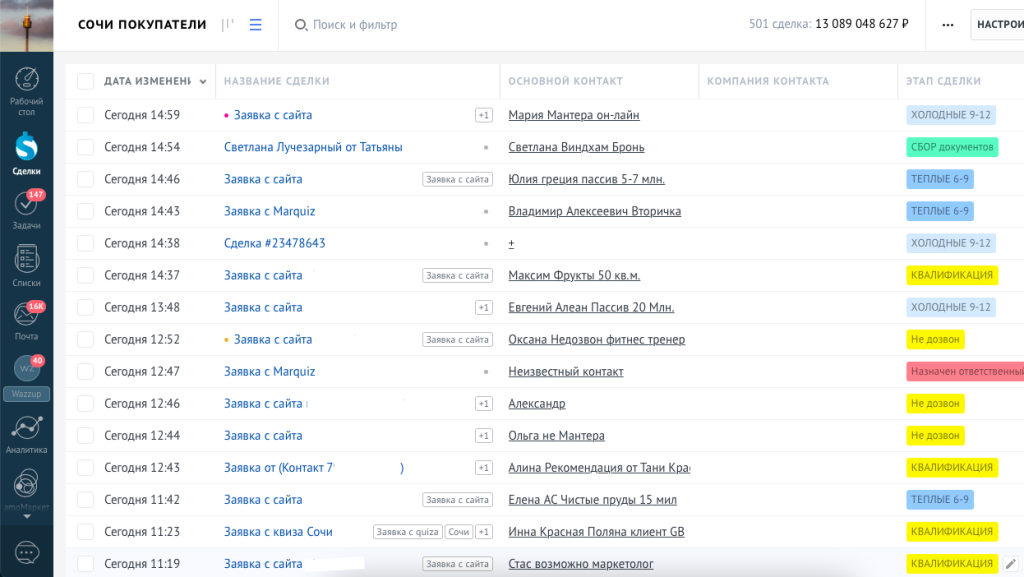Open Аналитика in the sidebar
This screenshot has width=1024, height=577.
pyautogui.click(x=27, y=434)
